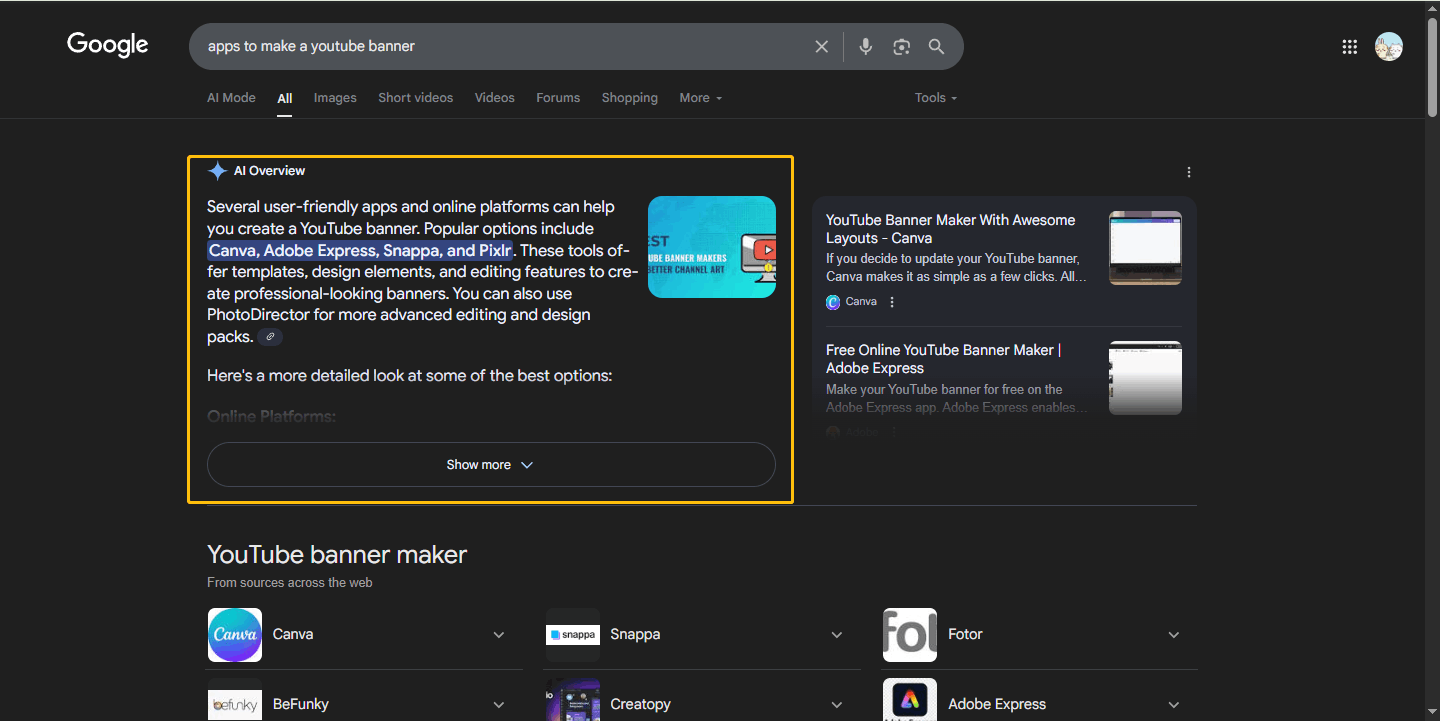Screen dimensions: 1440x721
Task: Expand the Fotor row chevron
Action: tap(1174, 635)
